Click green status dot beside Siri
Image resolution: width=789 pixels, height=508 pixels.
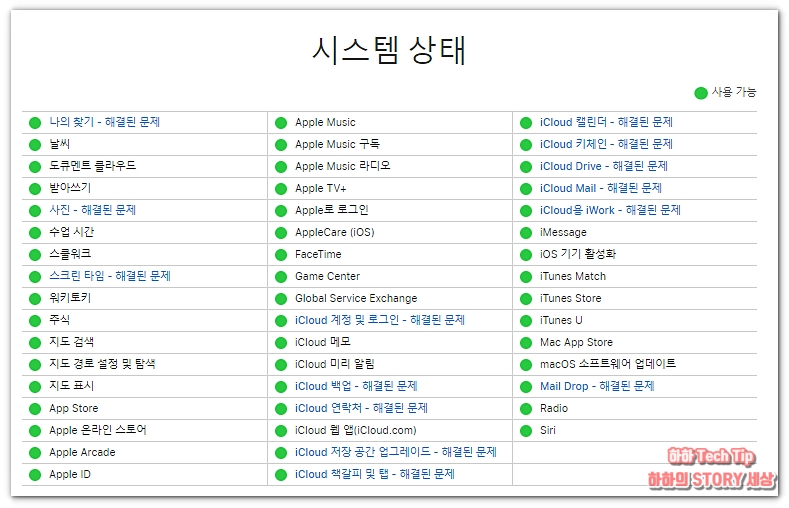coord(526,431)
